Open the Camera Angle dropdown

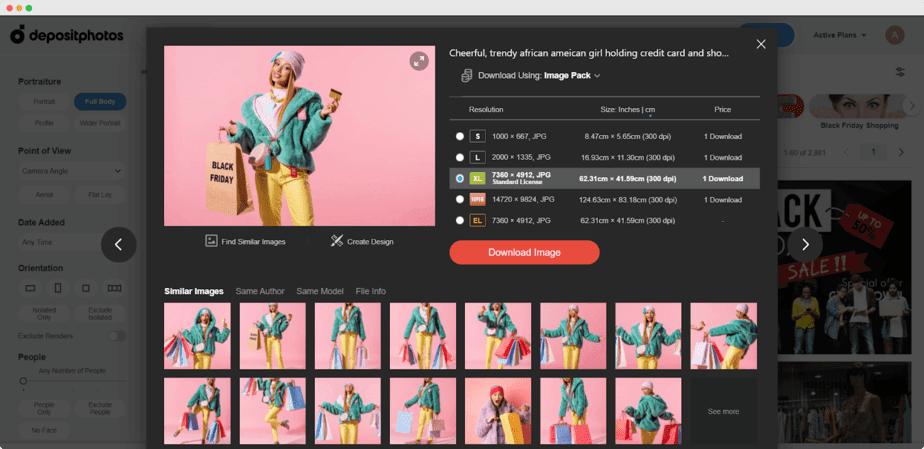[72, 171]
